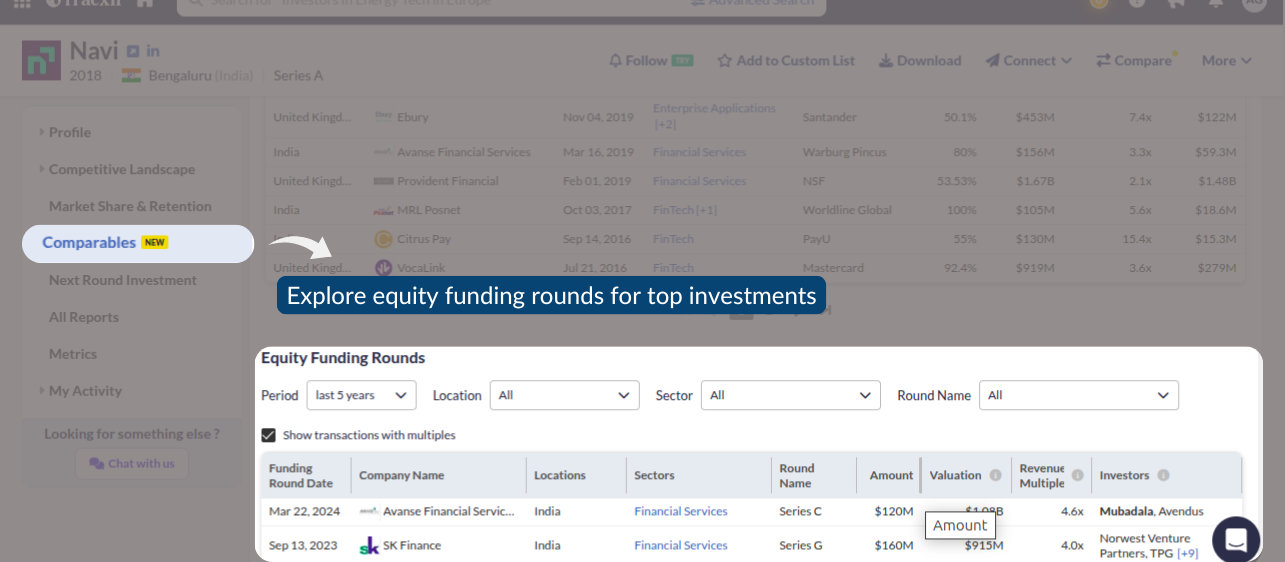Click the Valuation info icon
The image size is (1285, 562).
(995, 475)
